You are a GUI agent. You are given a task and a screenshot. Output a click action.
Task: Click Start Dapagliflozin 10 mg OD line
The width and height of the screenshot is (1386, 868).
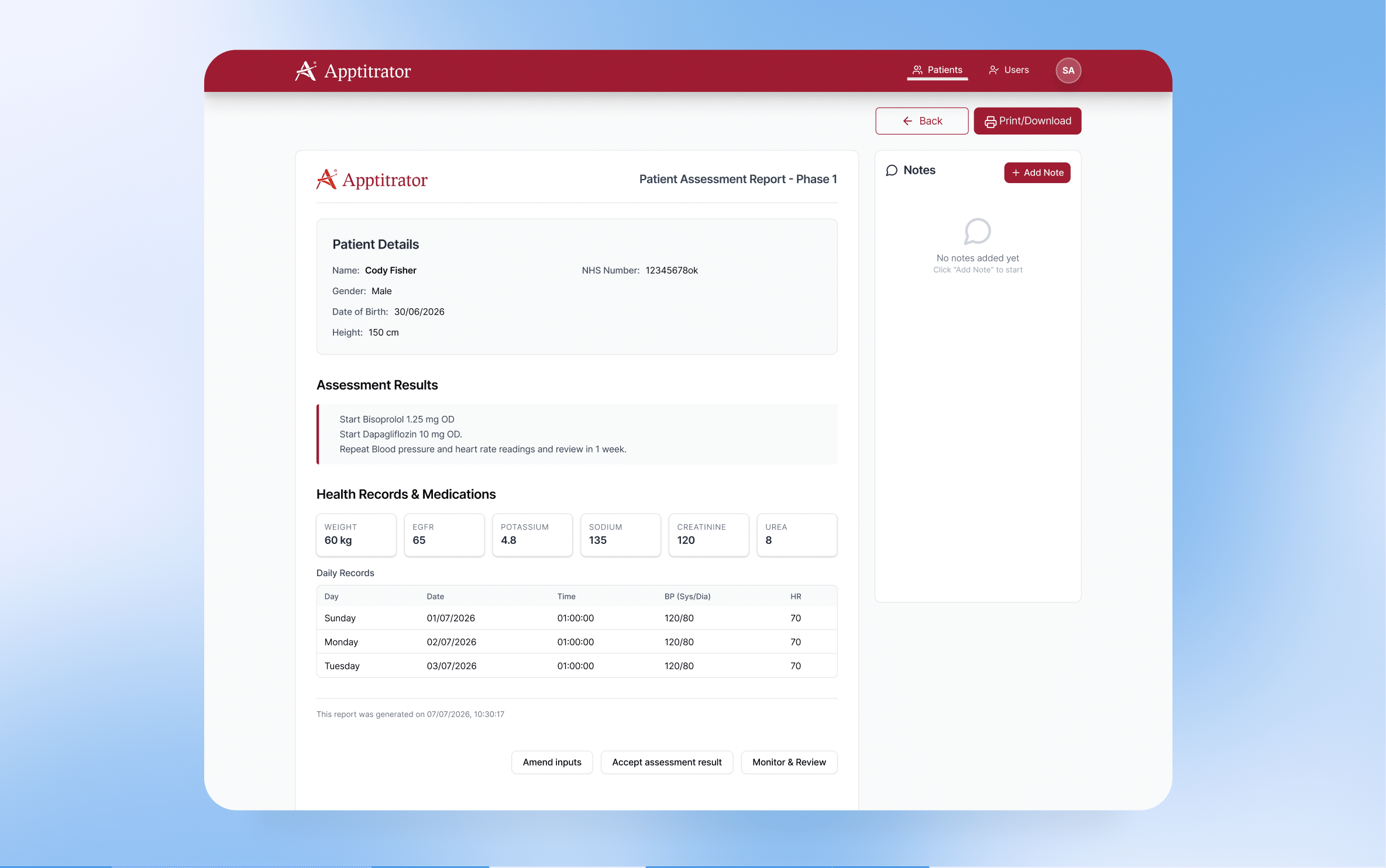click(x=400, y=434)
